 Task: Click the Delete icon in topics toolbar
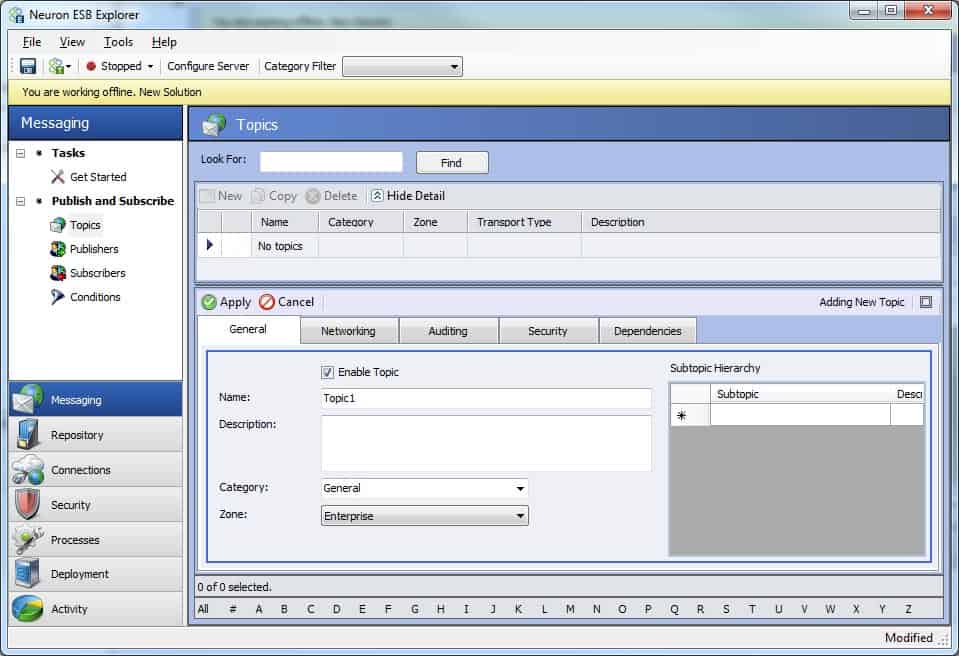(313, 196)
